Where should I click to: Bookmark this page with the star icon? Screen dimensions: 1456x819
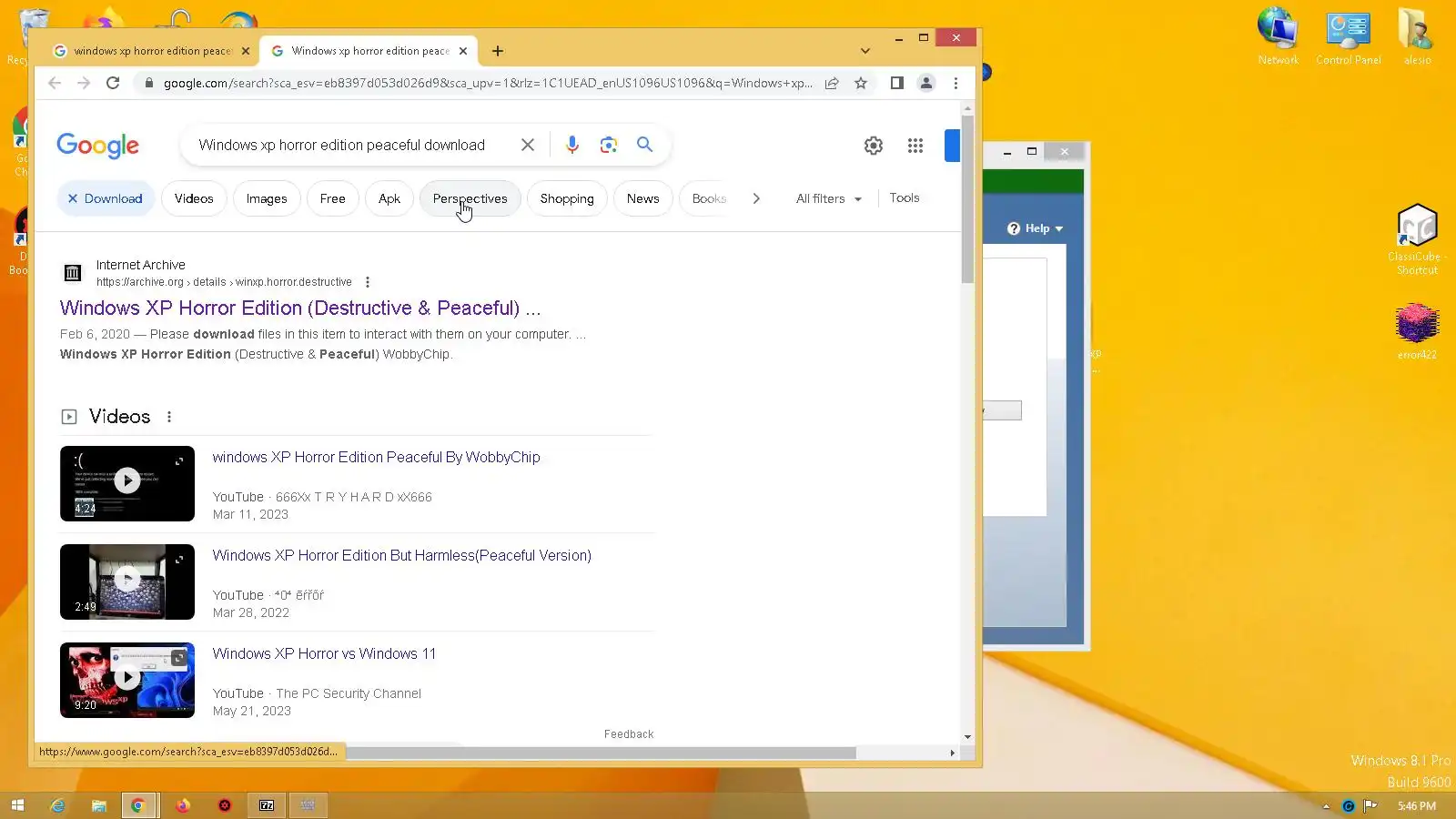pos(861,83)
